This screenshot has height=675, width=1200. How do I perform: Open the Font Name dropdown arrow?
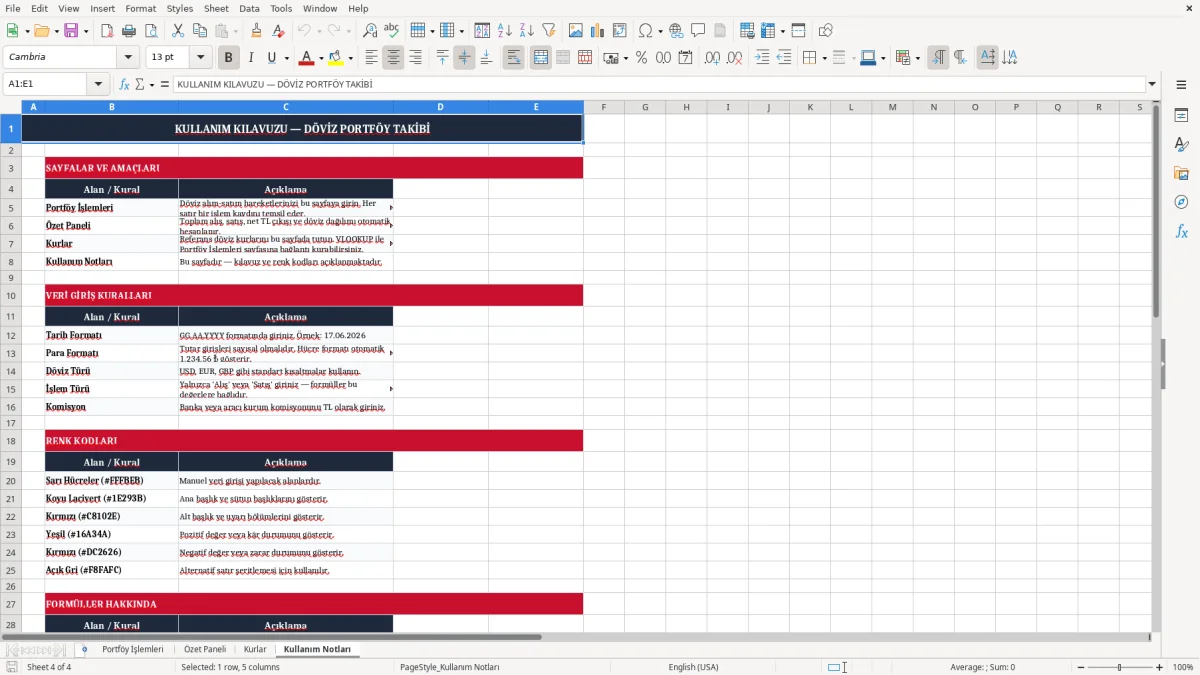pos(128,58)
